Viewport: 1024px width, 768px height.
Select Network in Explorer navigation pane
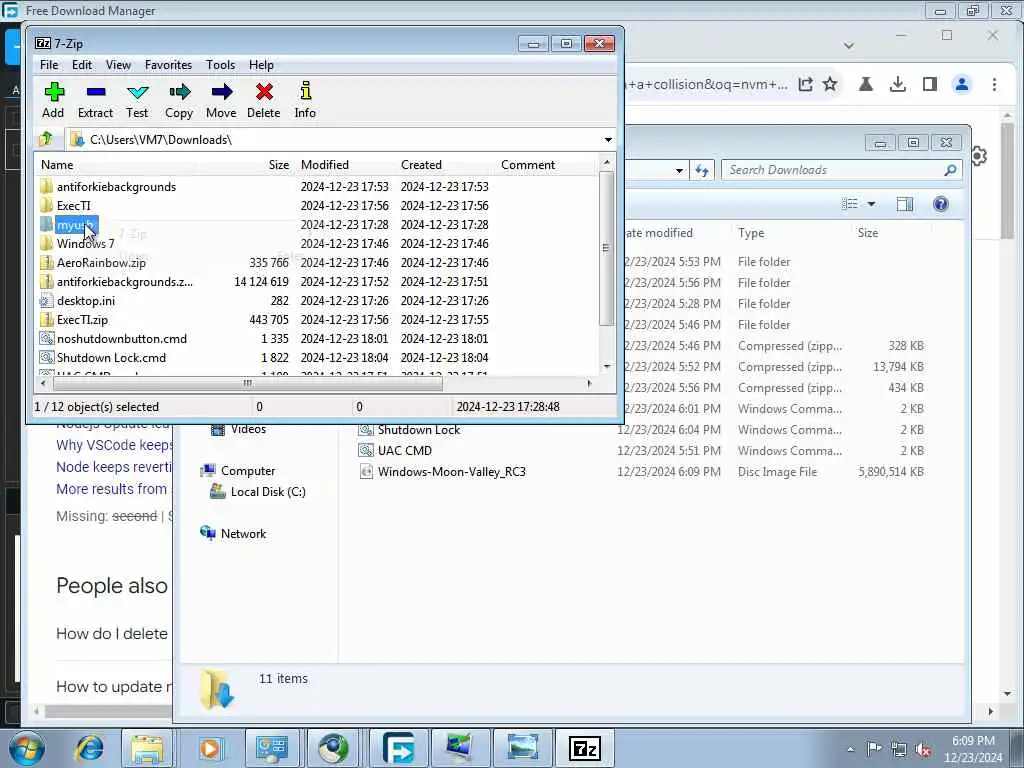(243, 534)
